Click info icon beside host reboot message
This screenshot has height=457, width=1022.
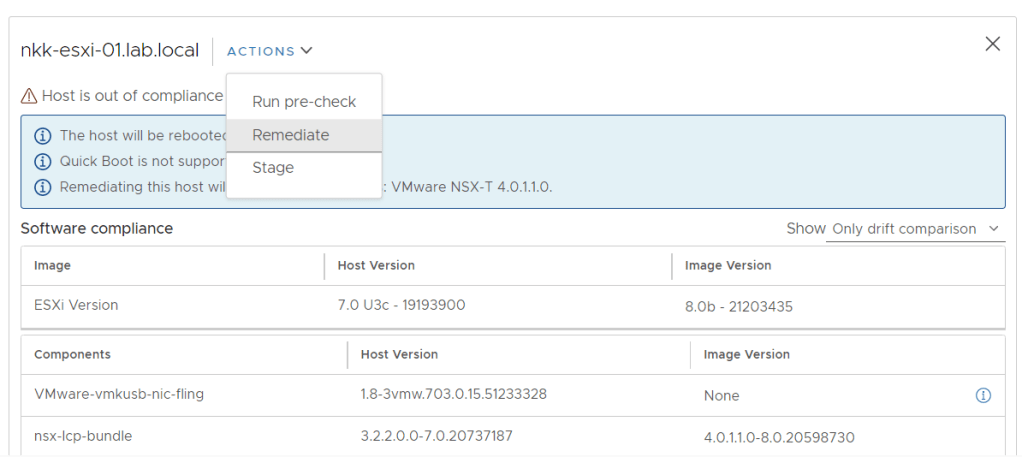[x=42, y=136]
